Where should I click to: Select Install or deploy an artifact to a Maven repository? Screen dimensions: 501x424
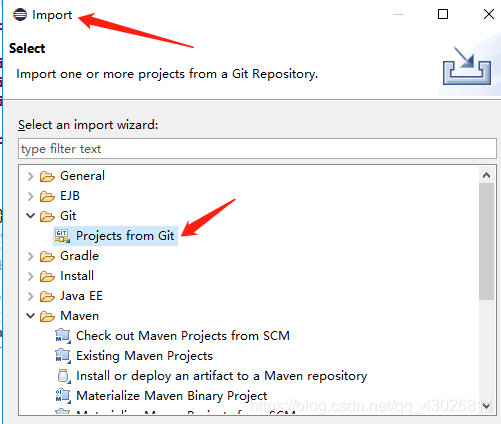point(222,376)
